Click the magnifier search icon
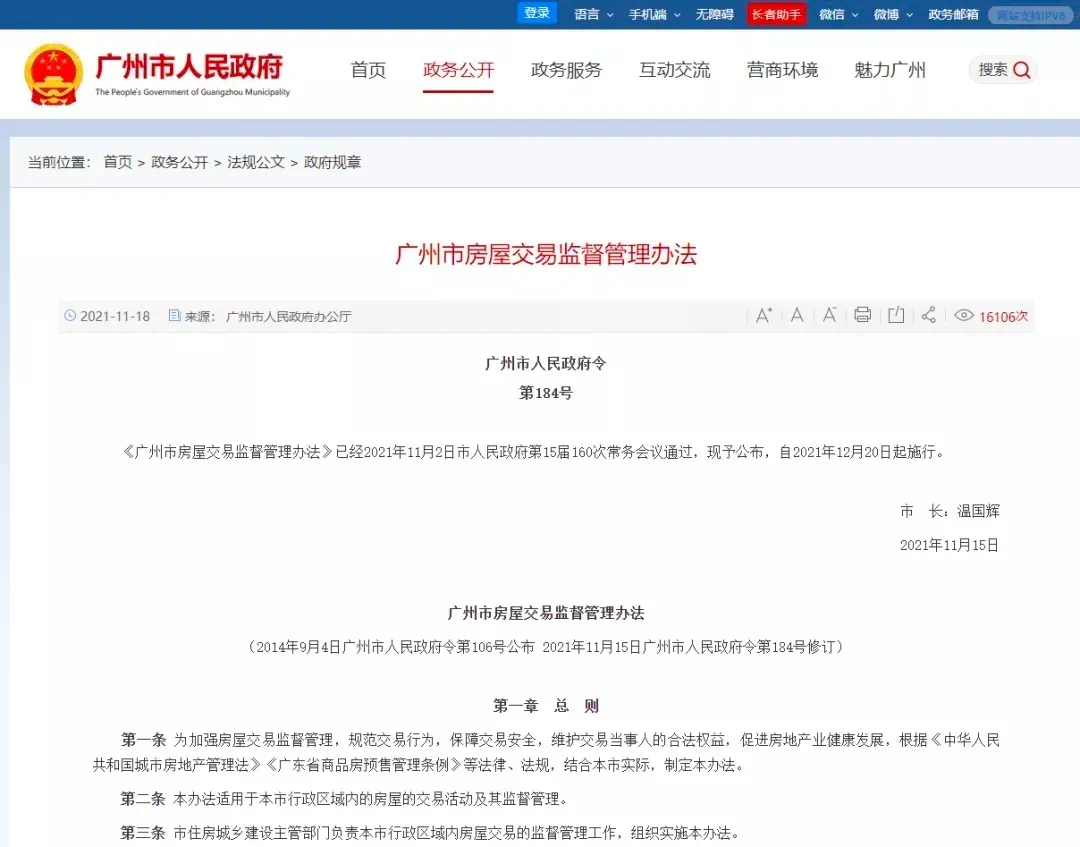This screenshot has height=847, width=1080. point(1022,70)
